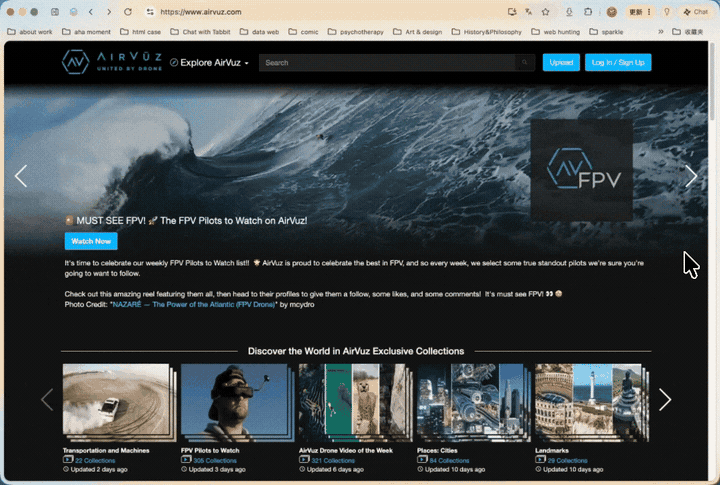Open the Chat panel button
The width and height of the screenshot is (720, 485).
[x=696, y=12]
